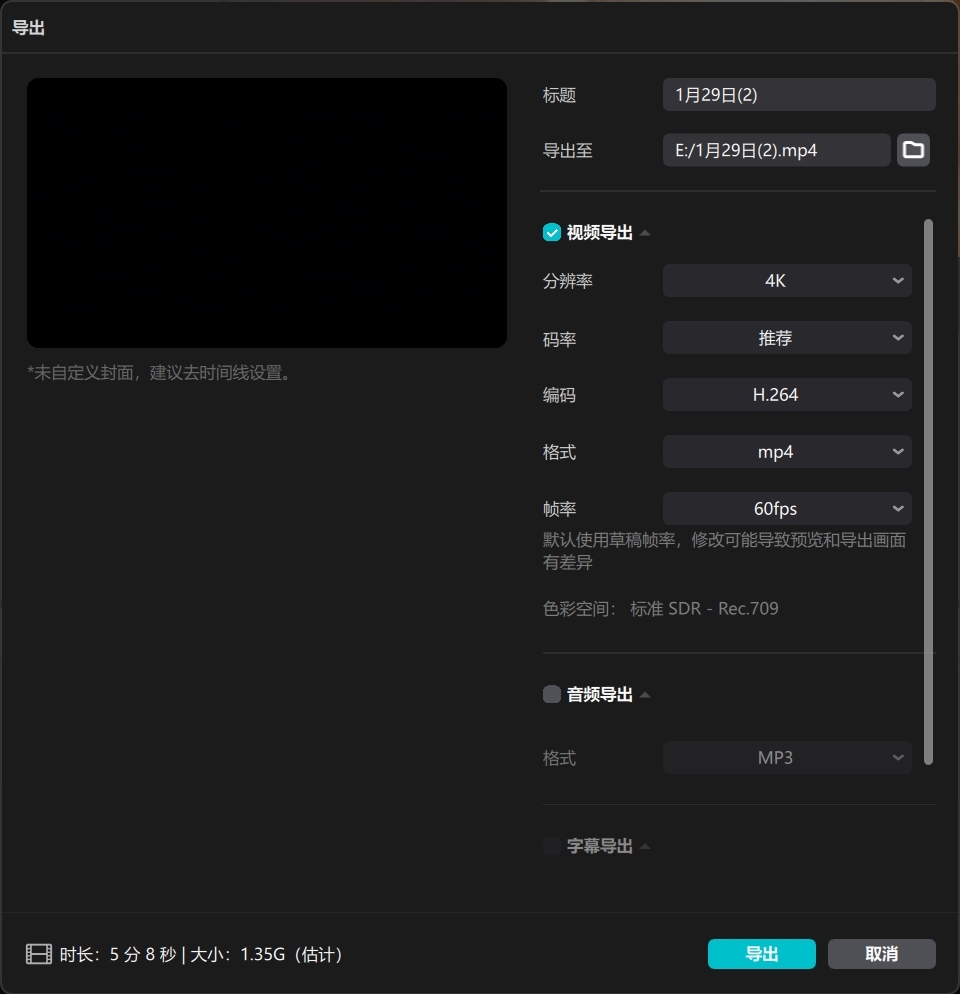Viewport: 960px width, 994px height.
Task: Open the 码率 推荐 dropdown
Action: tap(787, 337)
